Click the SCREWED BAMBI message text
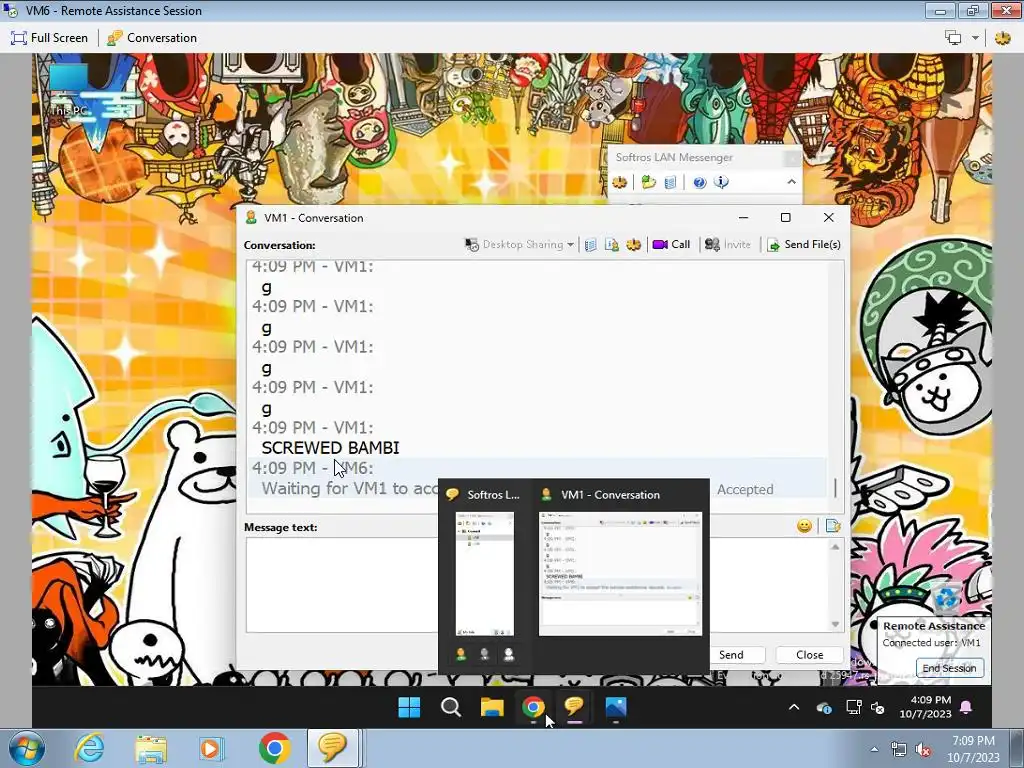 click(330, 448)
